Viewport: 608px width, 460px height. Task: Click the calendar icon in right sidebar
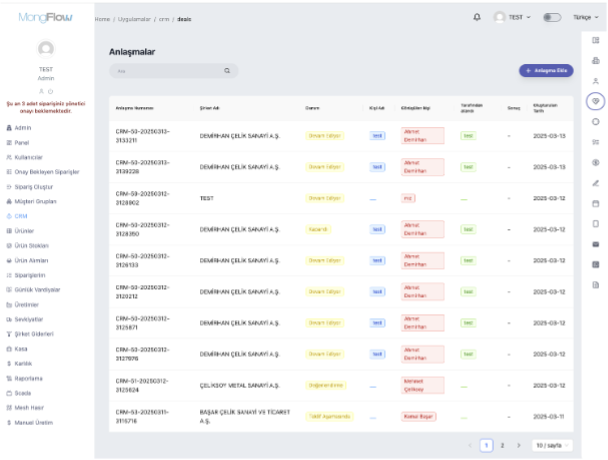coord(596,203)
